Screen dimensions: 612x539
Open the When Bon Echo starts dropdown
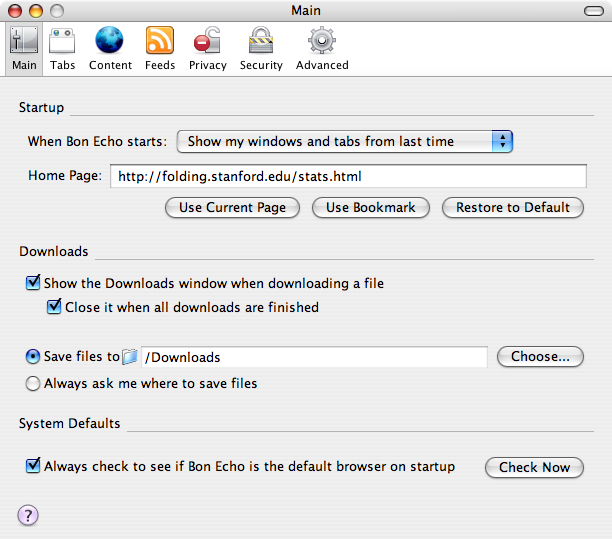coord(345,141)
